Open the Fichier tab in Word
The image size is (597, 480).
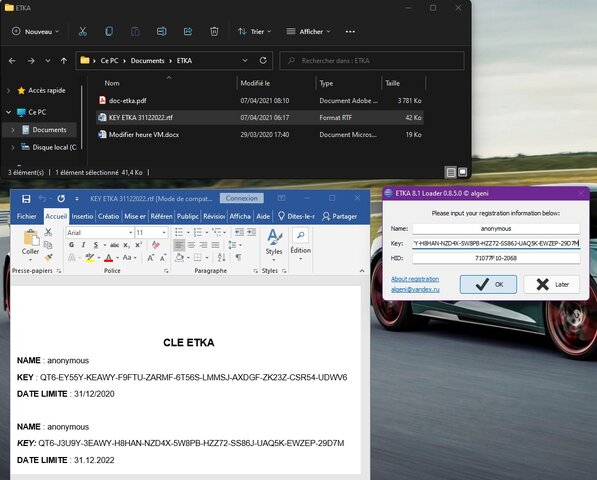click(26, 216)
